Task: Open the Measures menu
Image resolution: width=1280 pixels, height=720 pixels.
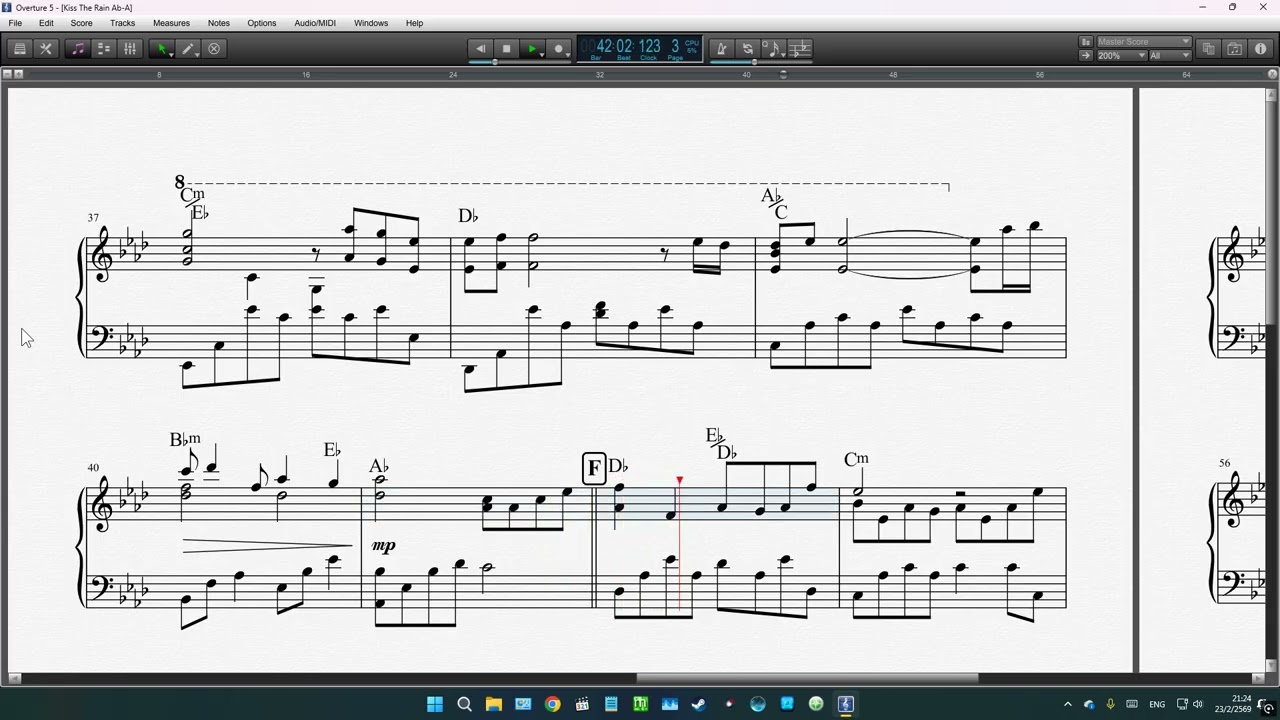Action: click(171, 23)
